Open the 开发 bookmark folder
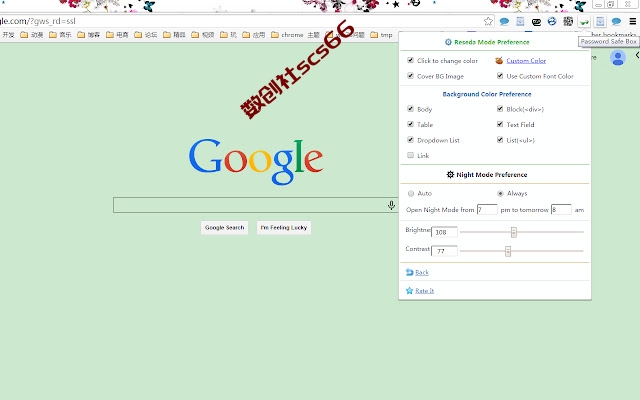640x400 pixels. pos(8,35)
